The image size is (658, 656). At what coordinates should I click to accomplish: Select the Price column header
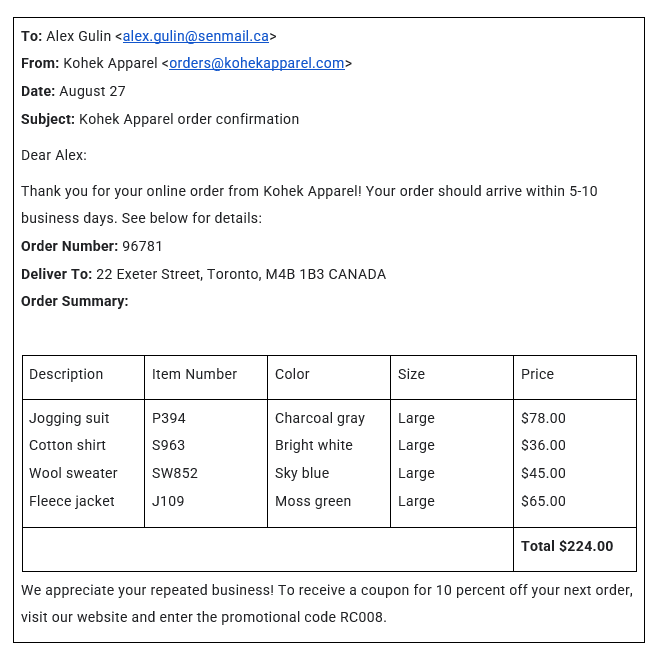(537, 374)
